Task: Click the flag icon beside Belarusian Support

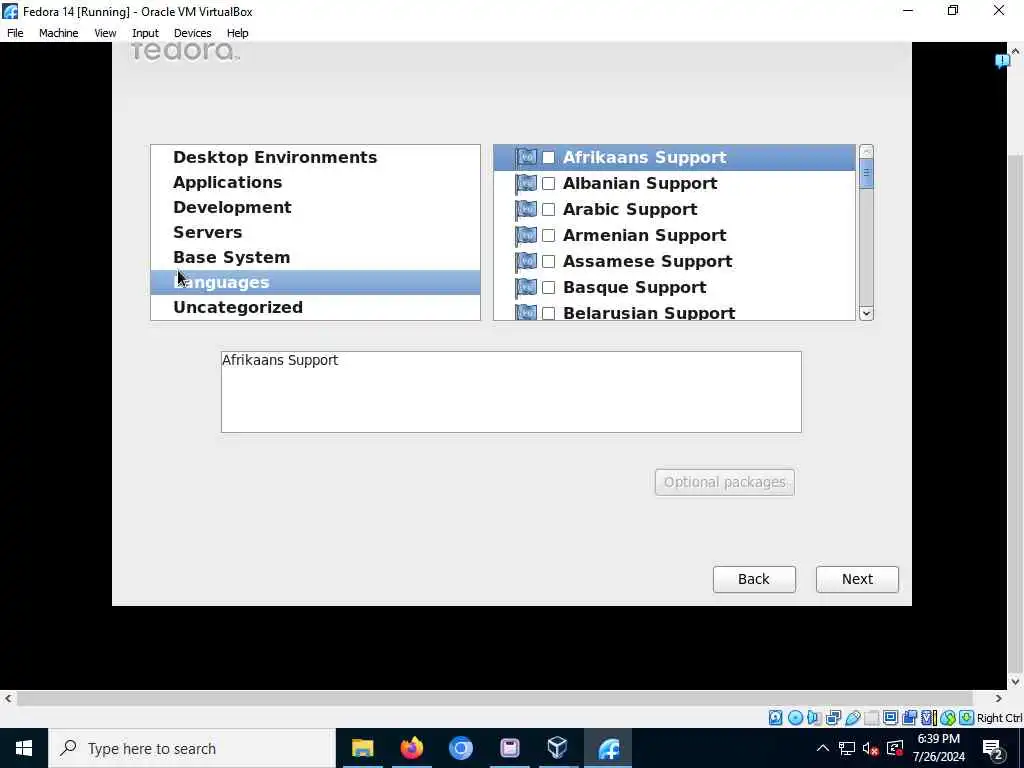Action: tap(526, 313)
